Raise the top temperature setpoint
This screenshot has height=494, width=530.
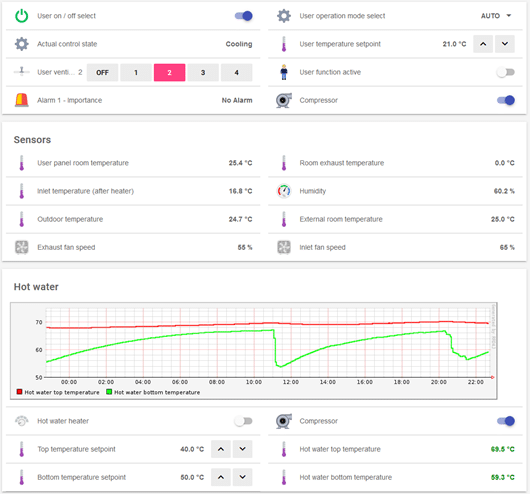point(221,449)
